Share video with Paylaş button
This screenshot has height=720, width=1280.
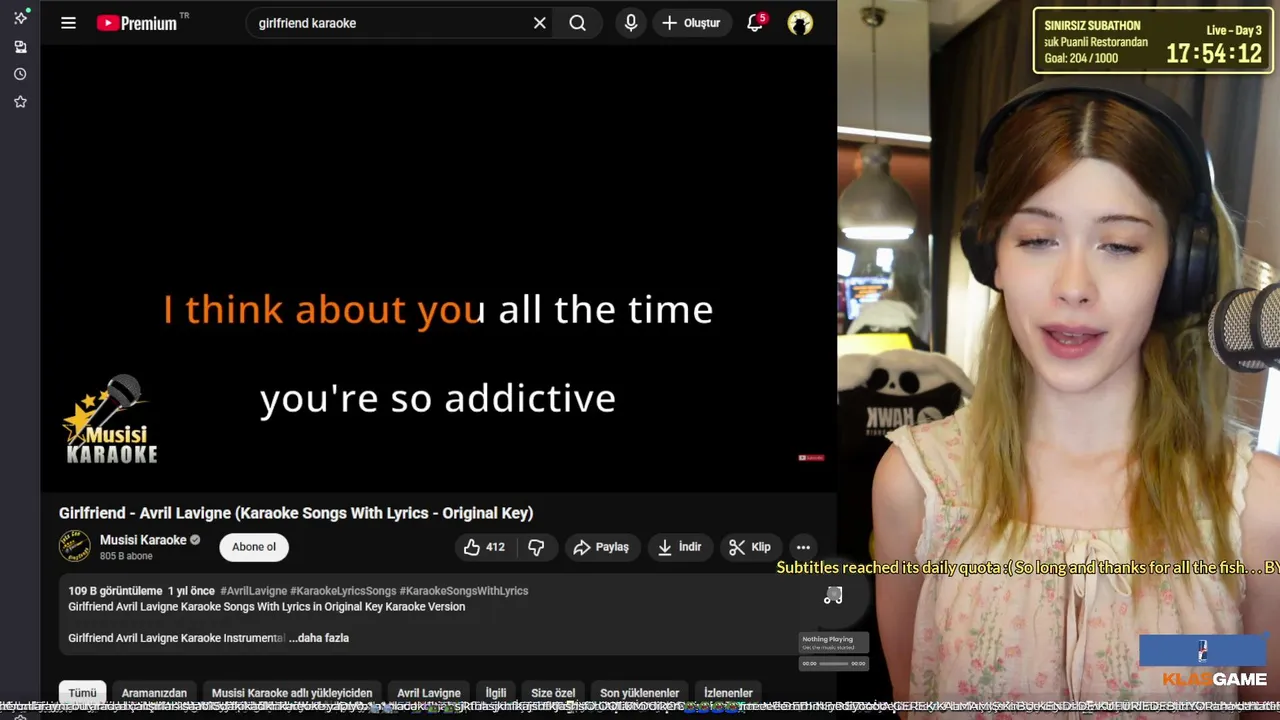pos(601,547)
